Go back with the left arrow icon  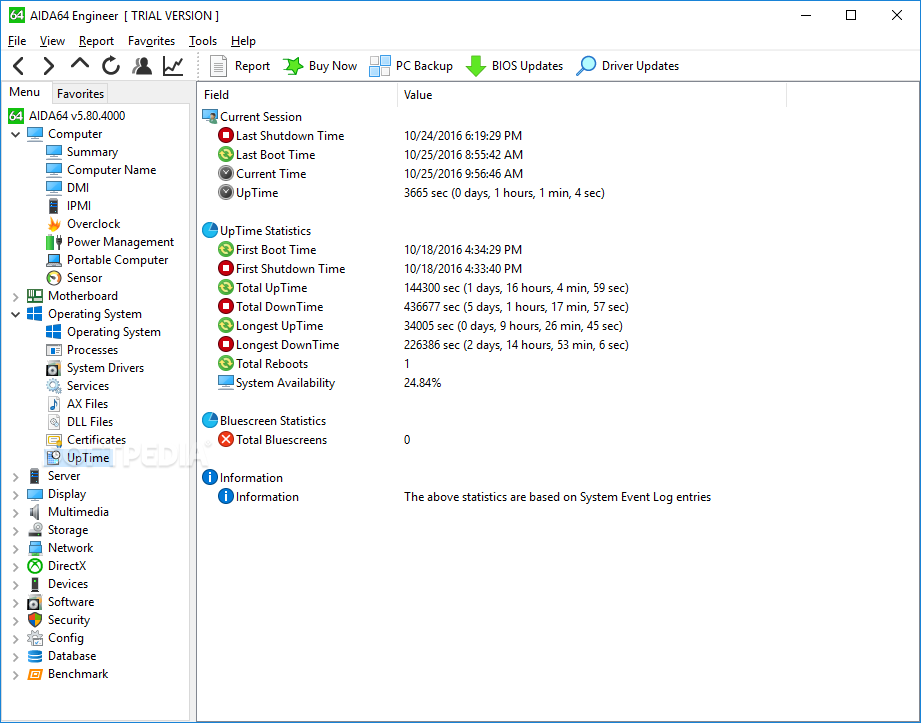coord(19,66)
